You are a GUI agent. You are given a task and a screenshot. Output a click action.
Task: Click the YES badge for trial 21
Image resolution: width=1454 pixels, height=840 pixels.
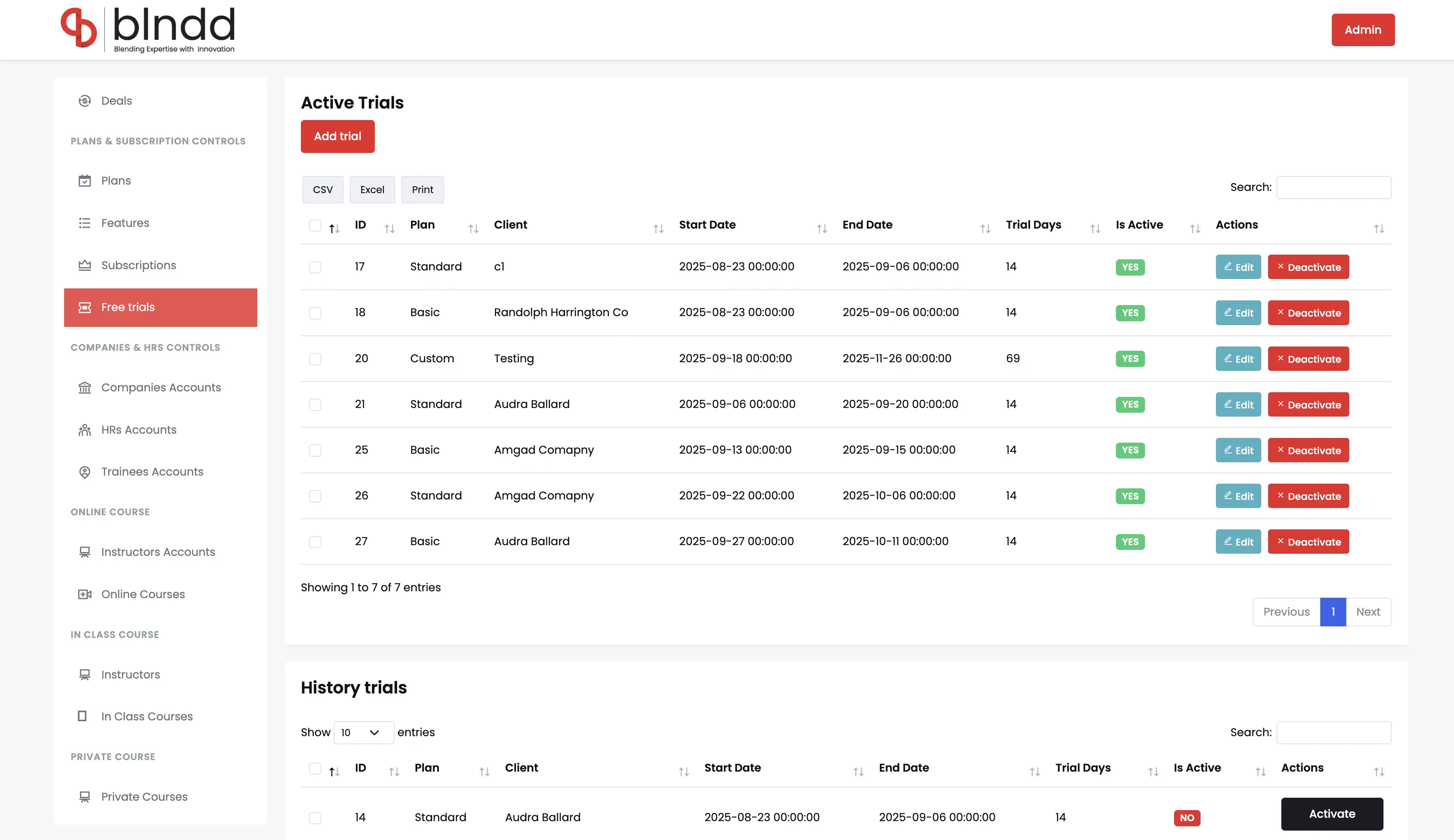pos(1130,405)
